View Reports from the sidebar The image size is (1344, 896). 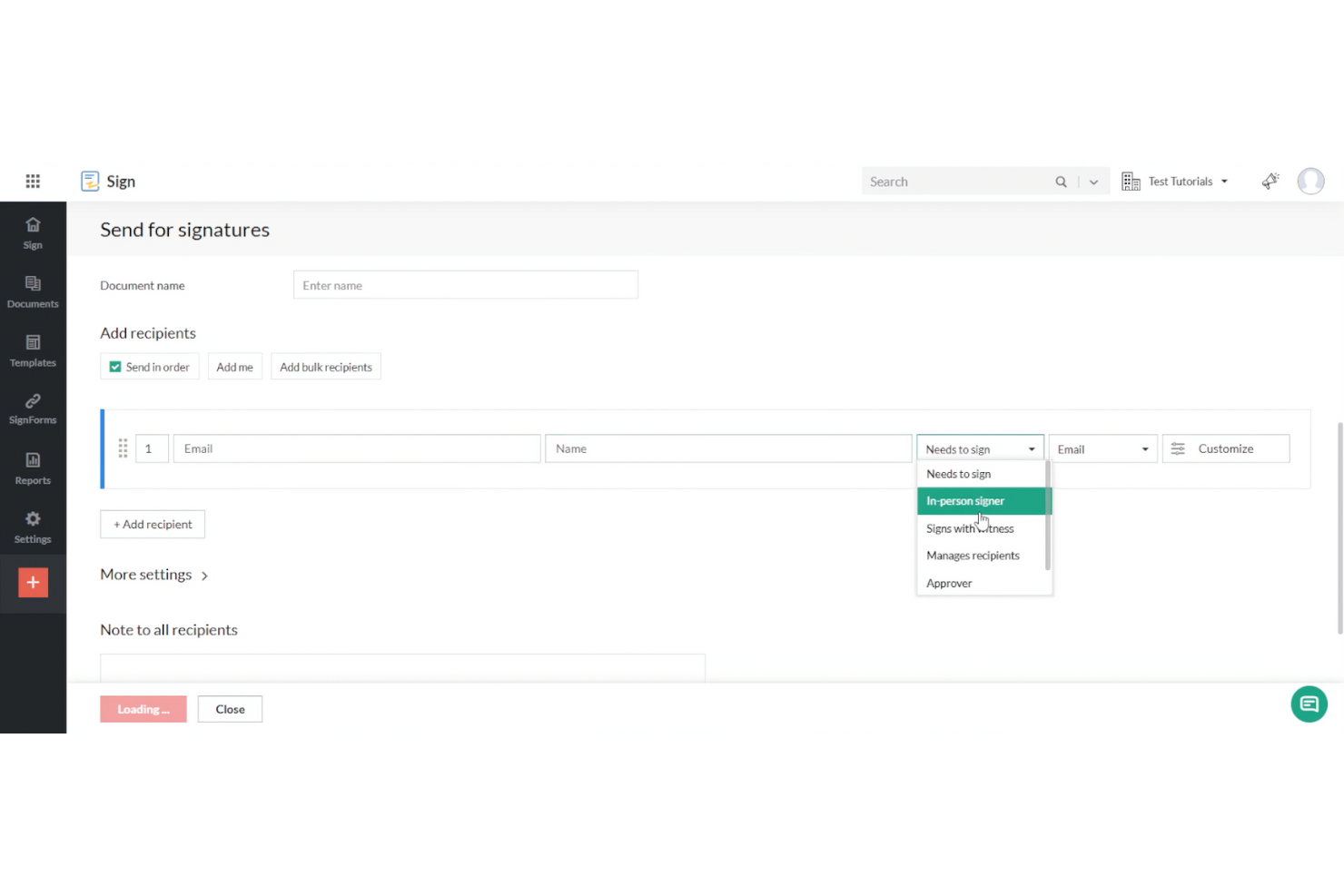coord(33,467)
